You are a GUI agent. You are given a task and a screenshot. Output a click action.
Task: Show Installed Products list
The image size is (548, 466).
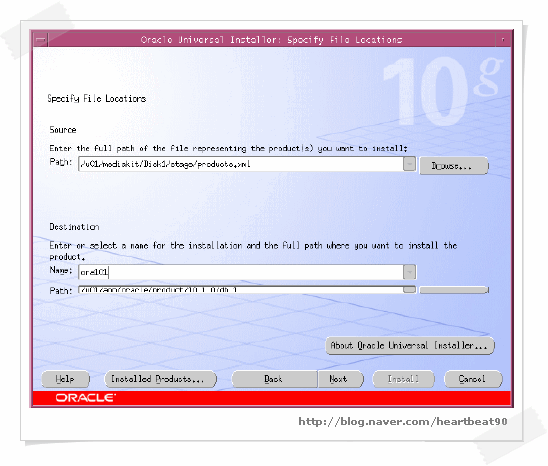click(160, 379)
